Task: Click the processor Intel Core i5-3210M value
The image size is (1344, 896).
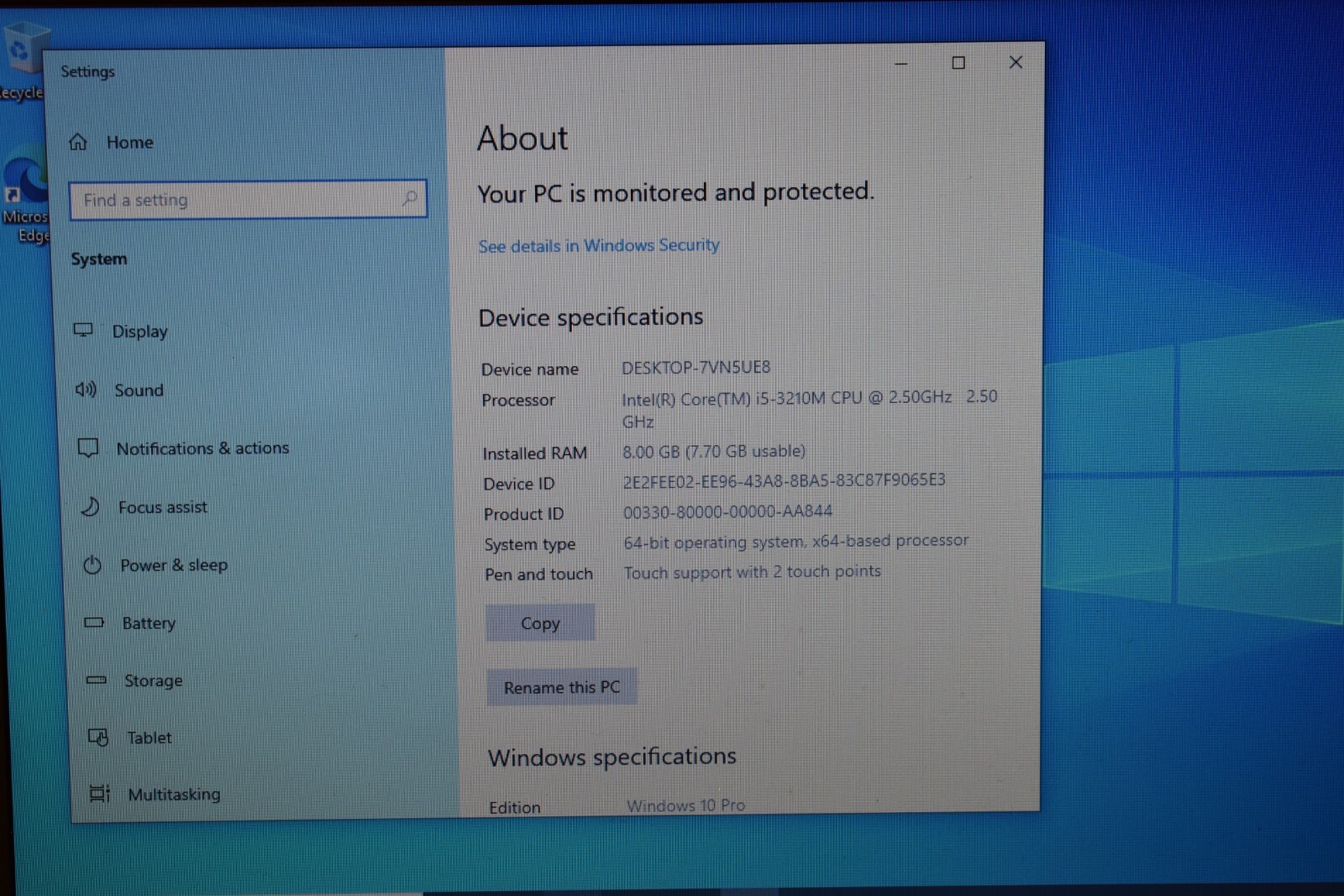Action: coord(810,409)
